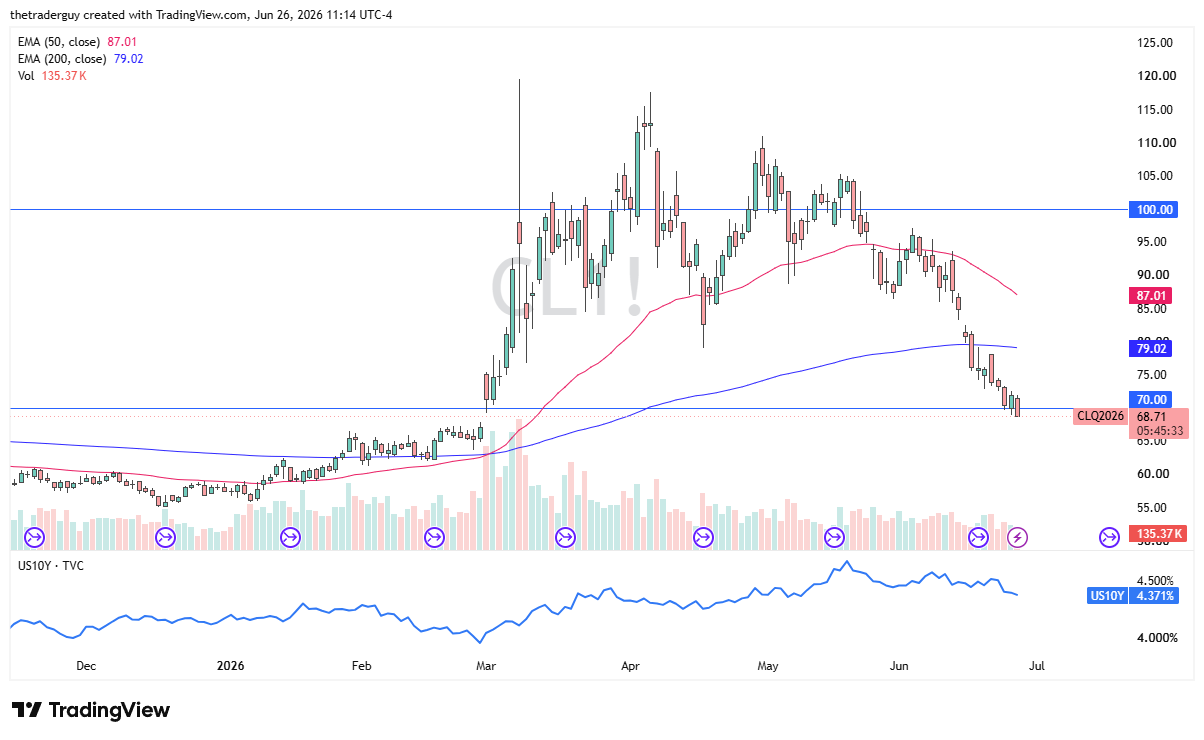The height and width of the screenshot is (740, 1204).
Task: Click the Feb label on the time axis
Action: point(361,666)
